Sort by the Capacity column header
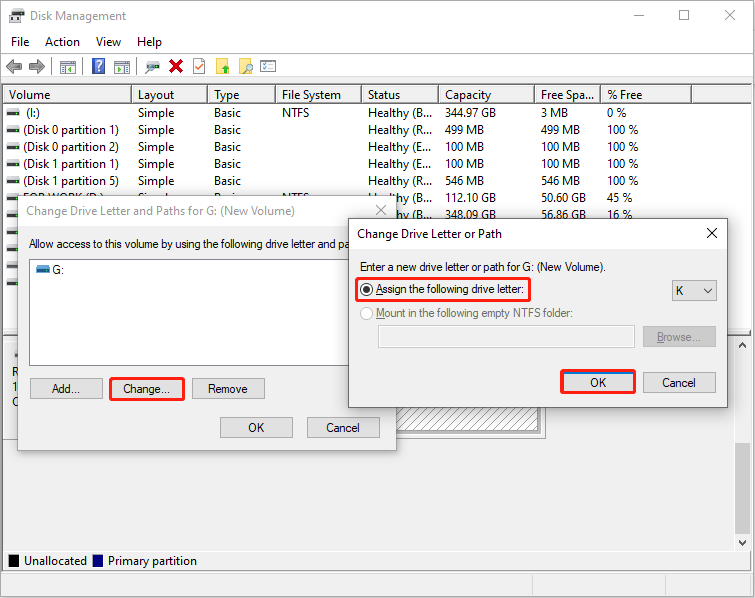 487,95
